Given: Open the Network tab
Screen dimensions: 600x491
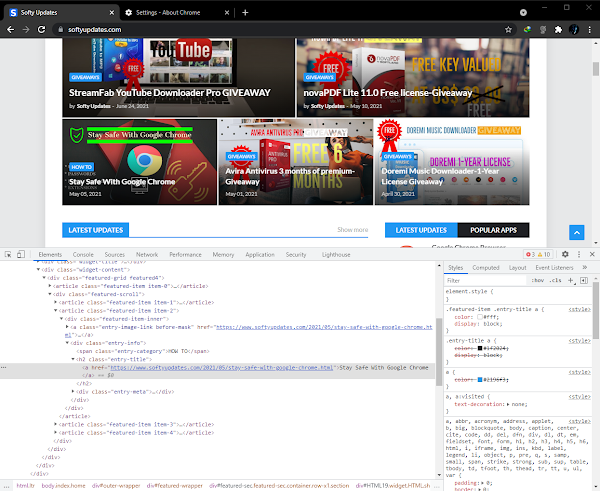Looking at the screenshot, I should (x=147, y=254).
